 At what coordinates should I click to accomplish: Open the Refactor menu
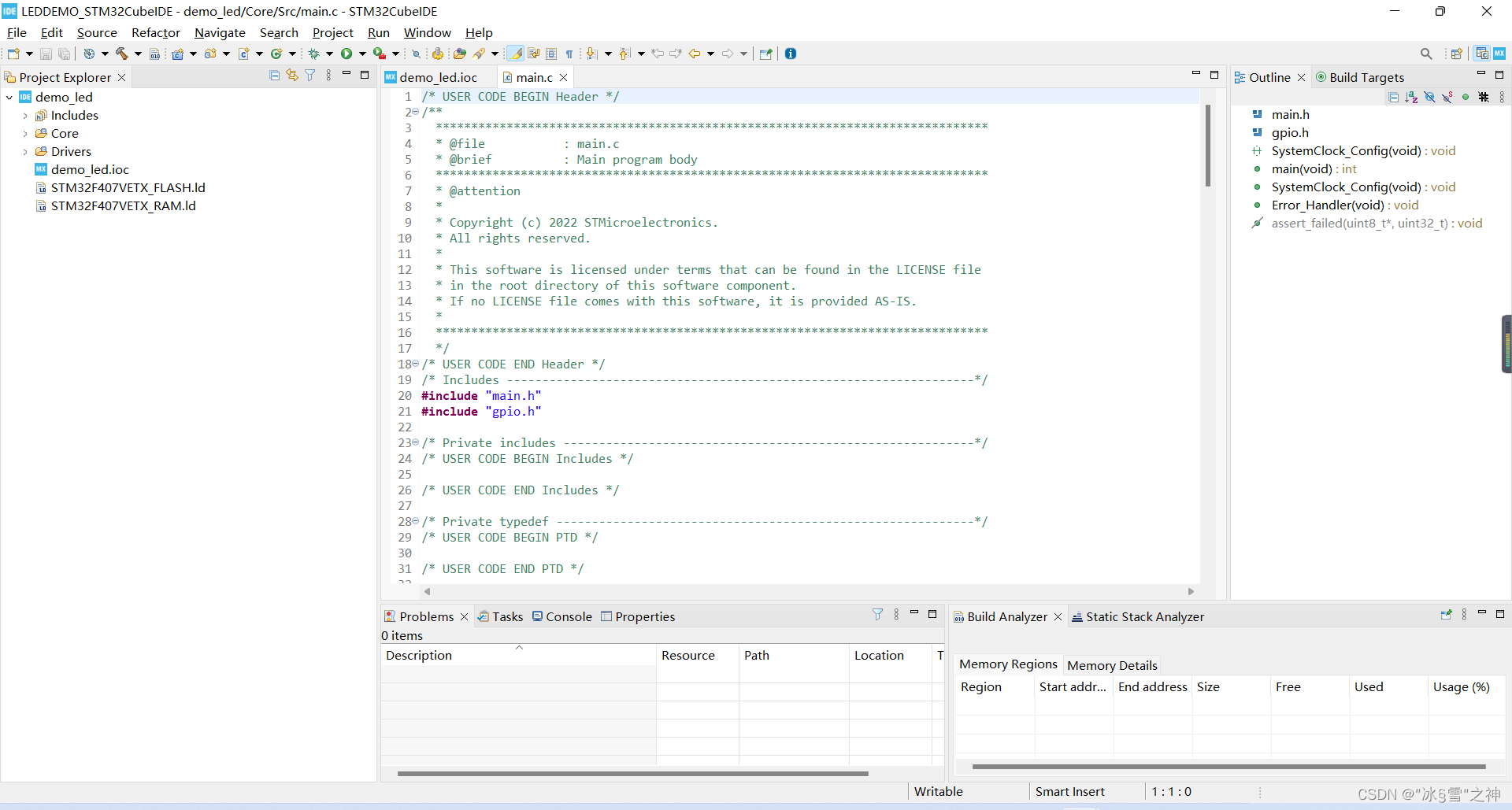click(156, 32)
